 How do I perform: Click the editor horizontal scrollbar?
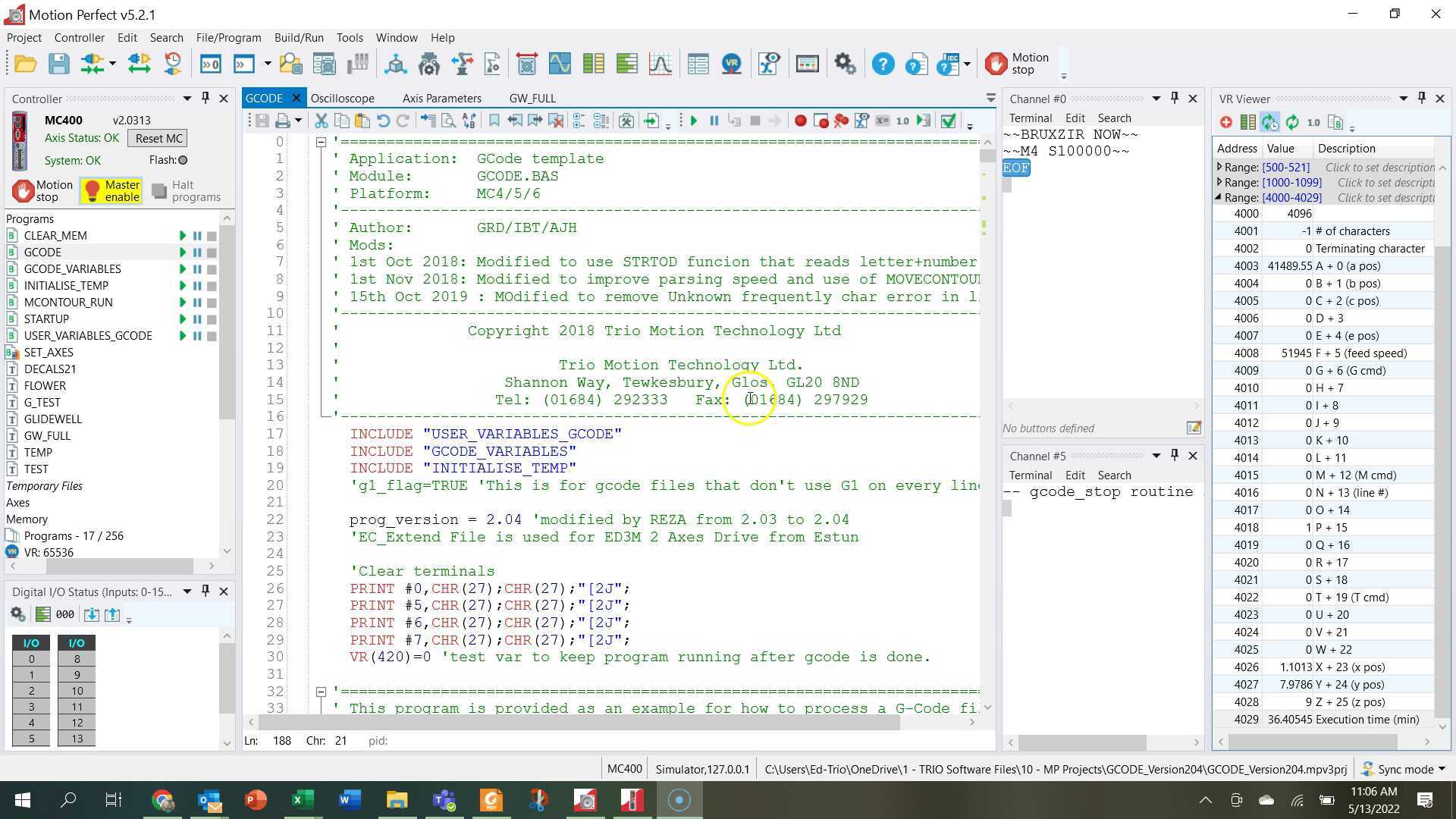(579, 723)
